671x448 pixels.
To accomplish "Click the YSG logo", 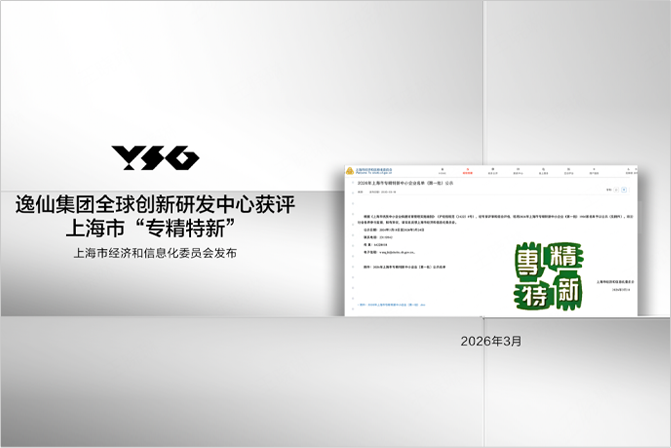I will coord(155,157).
